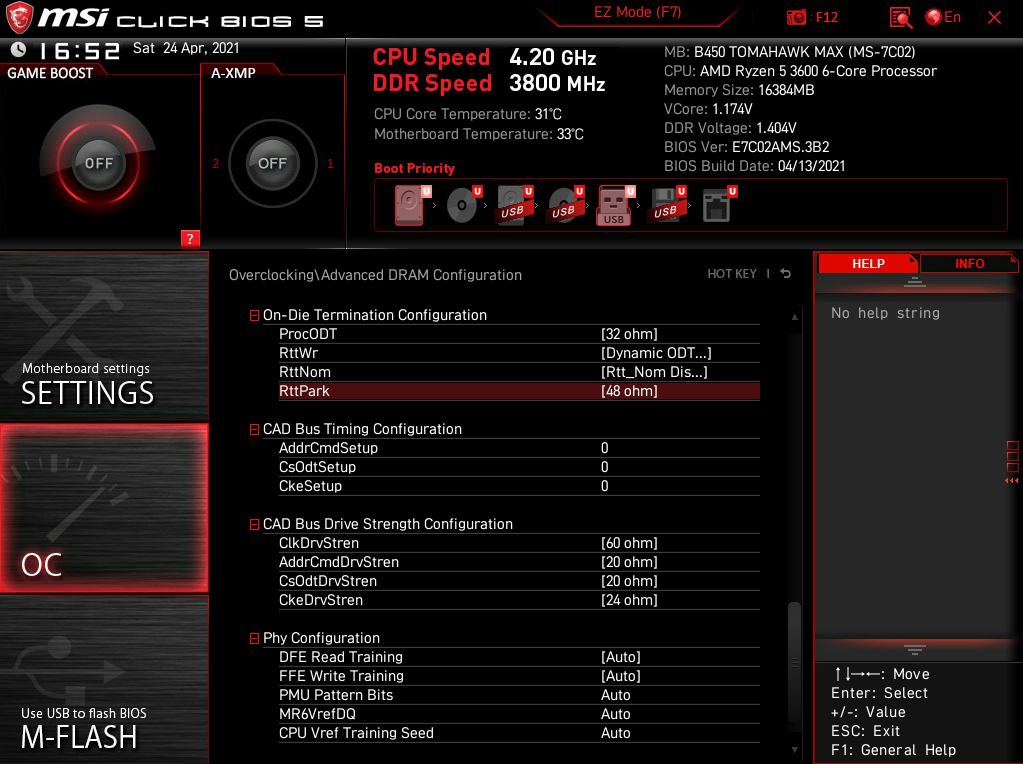
Task: Click the optical disc boot priority icon
Action: coord(464,206)
